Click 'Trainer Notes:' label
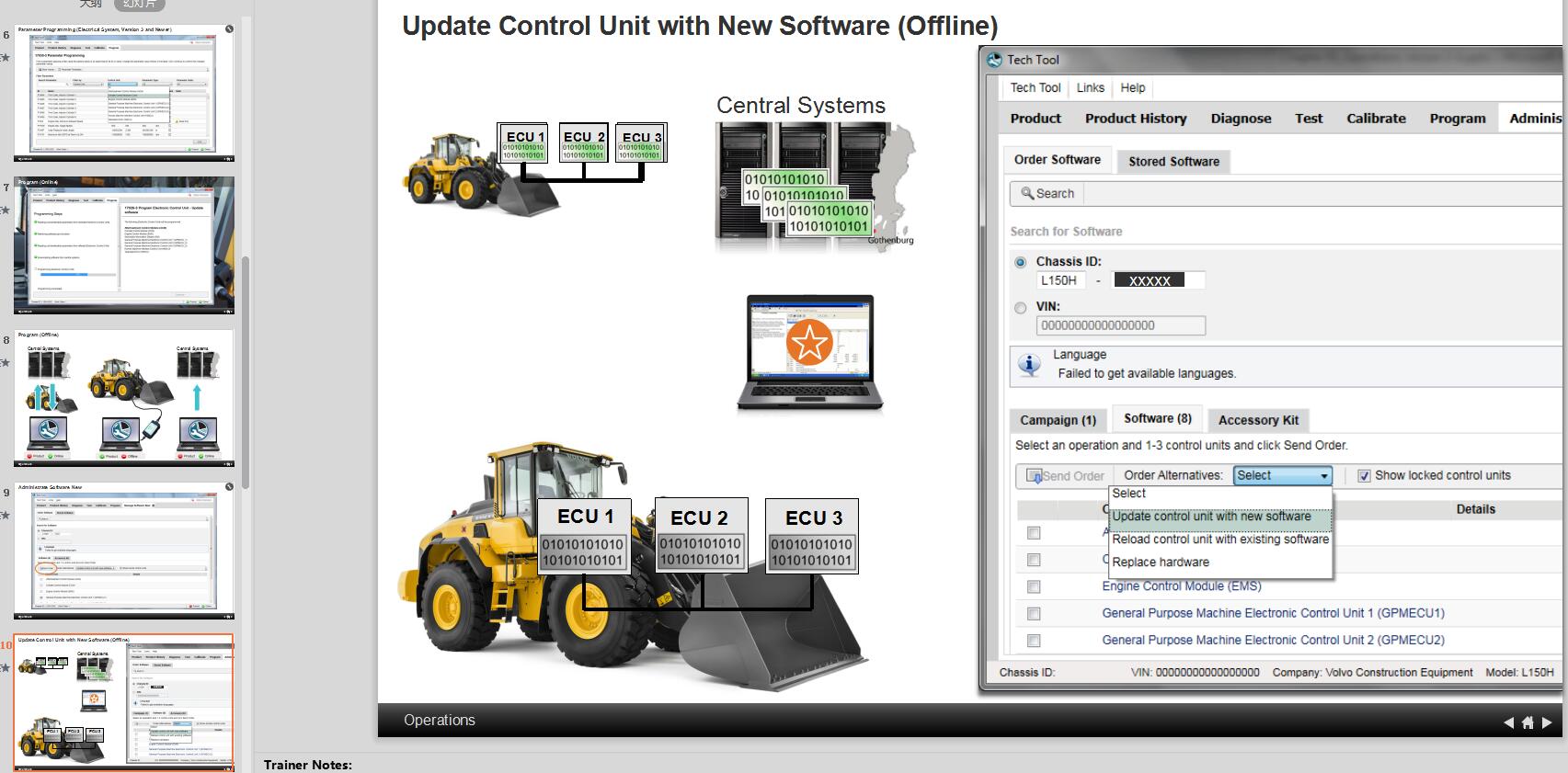Image resolution: width=1568 pixels, height=773 pixels. (308, 765)
